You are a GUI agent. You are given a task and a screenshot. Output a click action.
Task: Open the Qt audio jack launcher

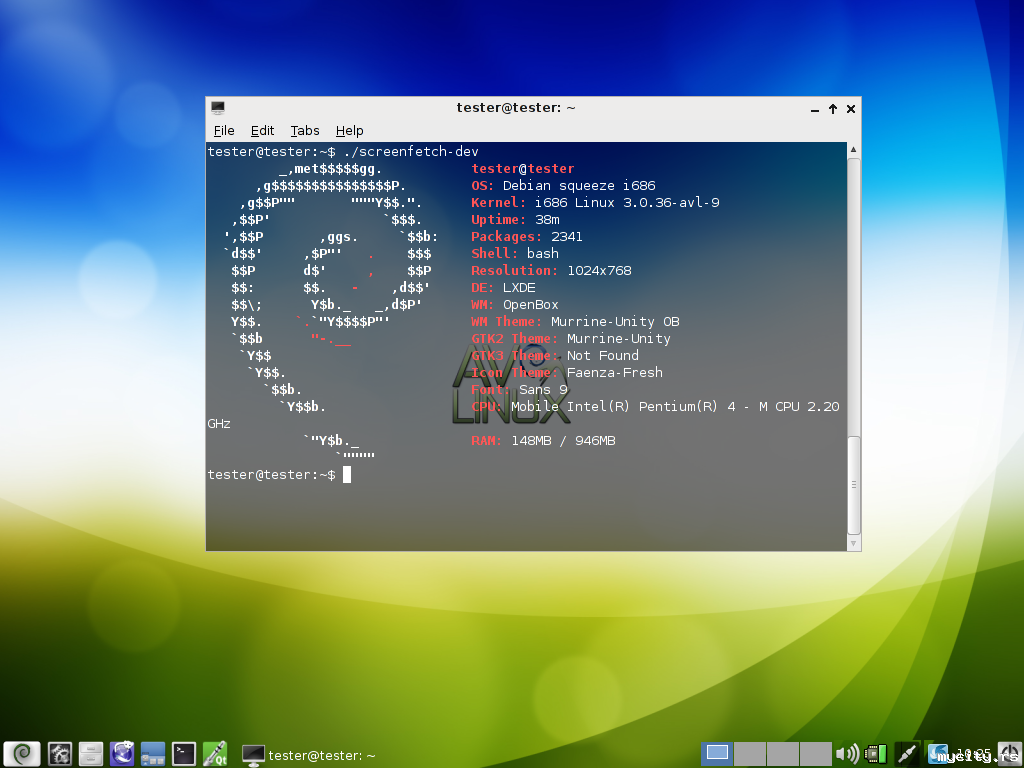click(x=215, y=753)
